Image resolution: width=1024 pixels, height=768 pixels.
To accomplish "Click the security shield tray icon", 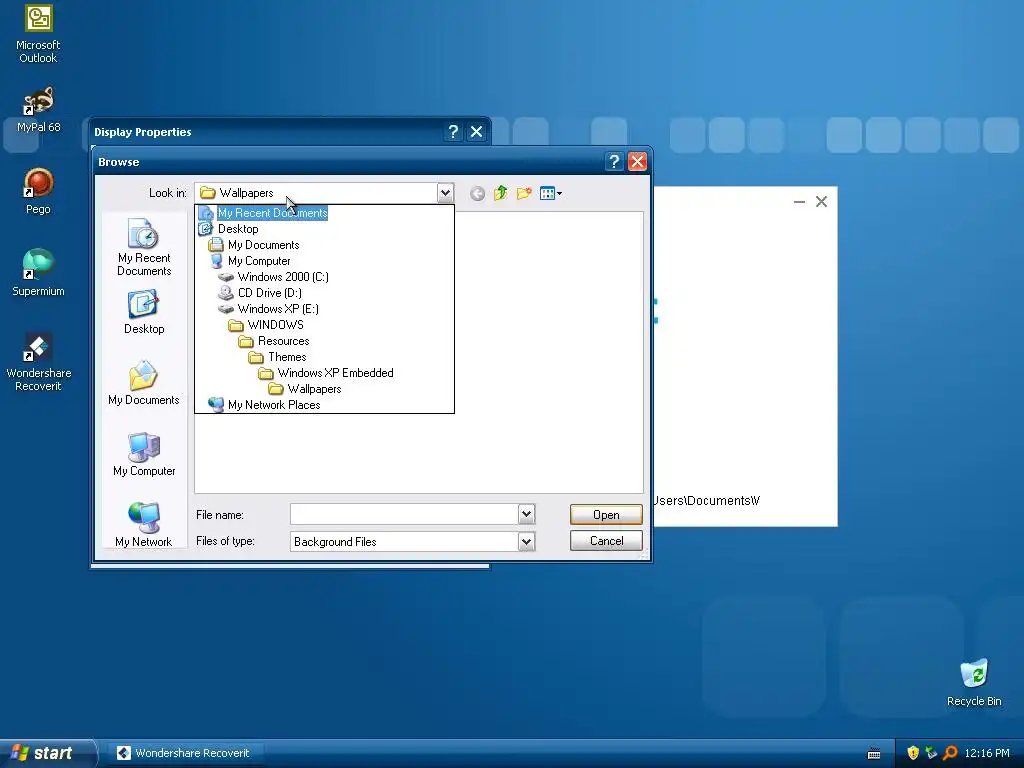I will pyautogui.click(x=913, y=753).
